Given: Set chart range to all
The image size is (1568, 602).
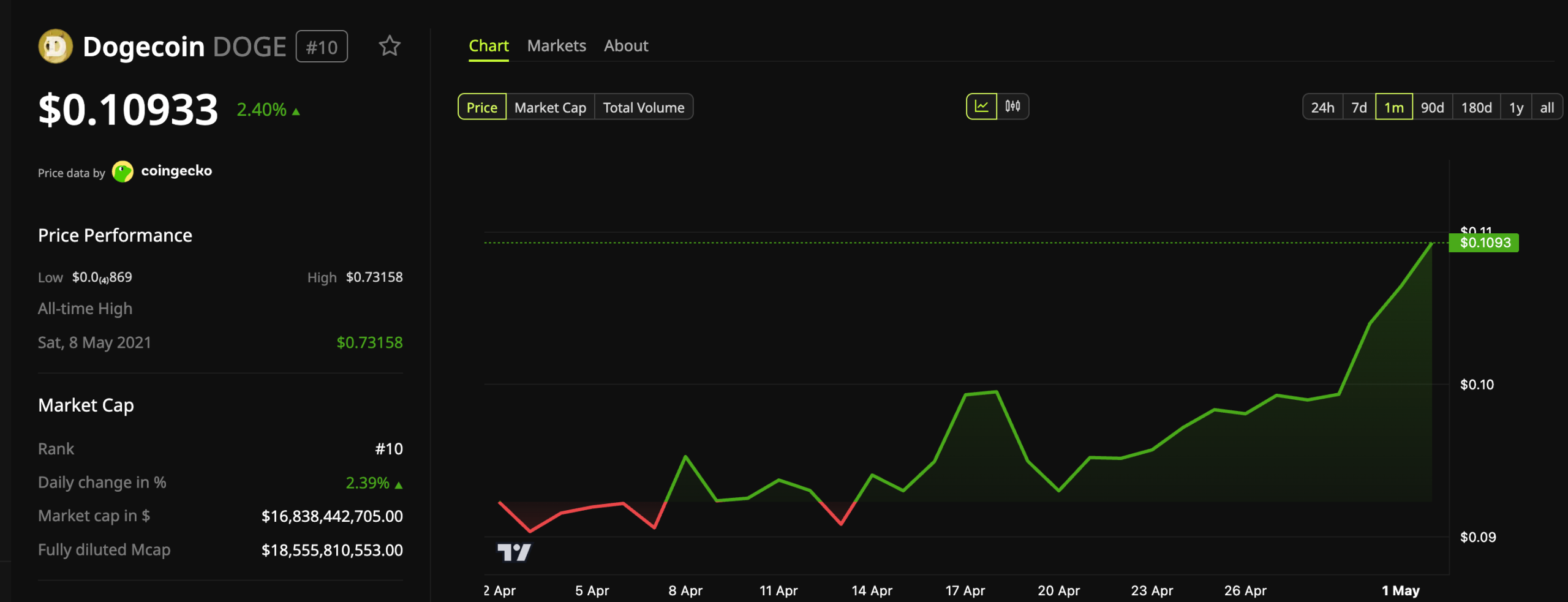Looking at the screenshot, I should point(1547,107).
